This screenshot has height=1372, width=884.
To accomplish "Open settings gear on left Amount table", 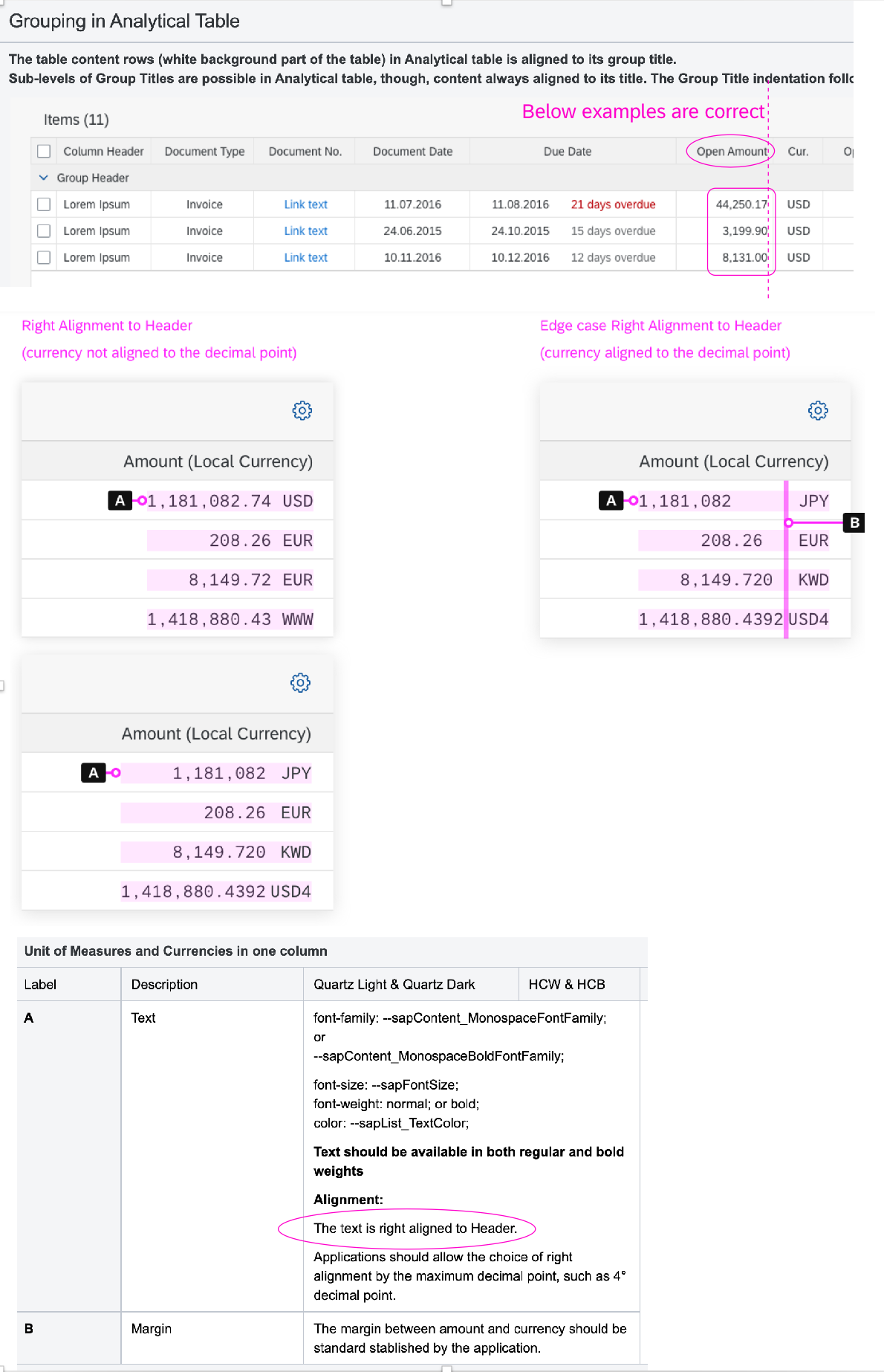I will tap(301, 410).
